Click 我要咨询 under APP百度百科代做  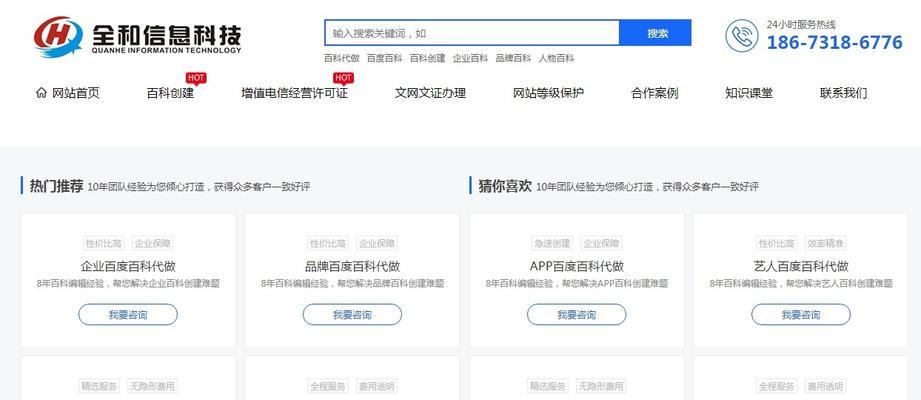pyautogui.click(x=577, y=315)
